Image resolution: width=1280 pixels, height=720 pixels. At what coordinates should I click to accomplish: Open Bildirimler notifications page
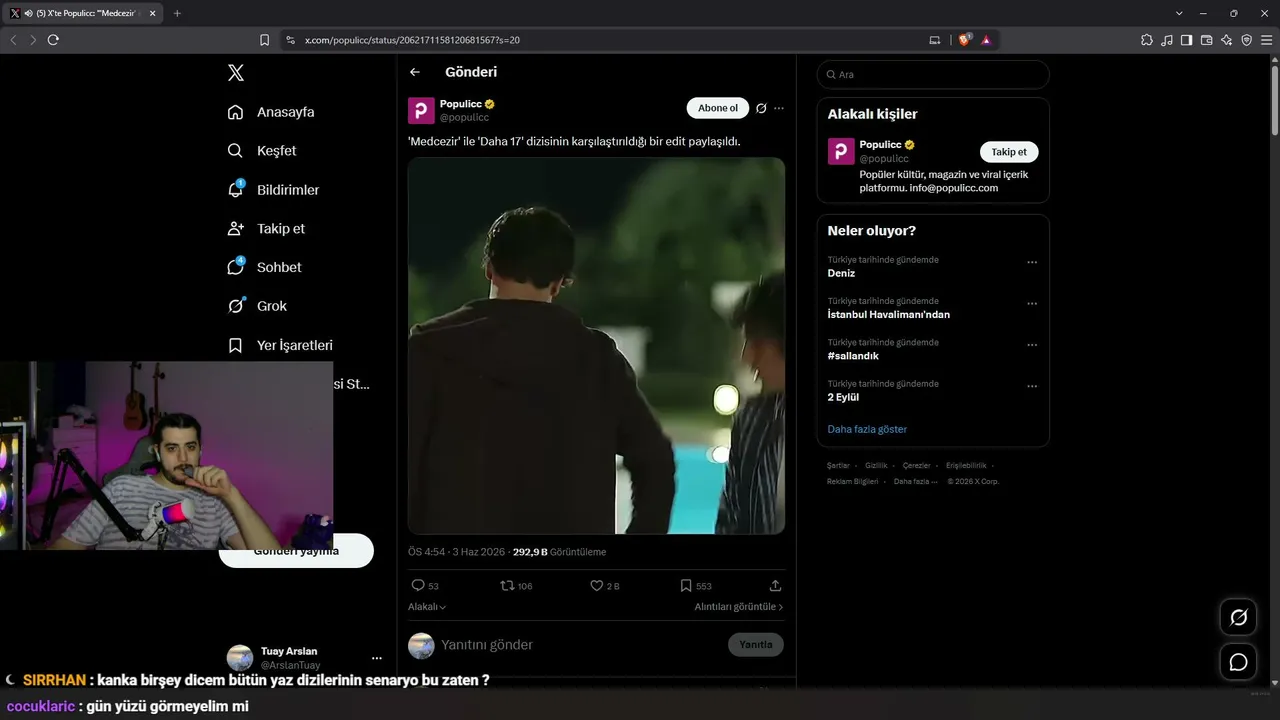(x=273, y=190)
